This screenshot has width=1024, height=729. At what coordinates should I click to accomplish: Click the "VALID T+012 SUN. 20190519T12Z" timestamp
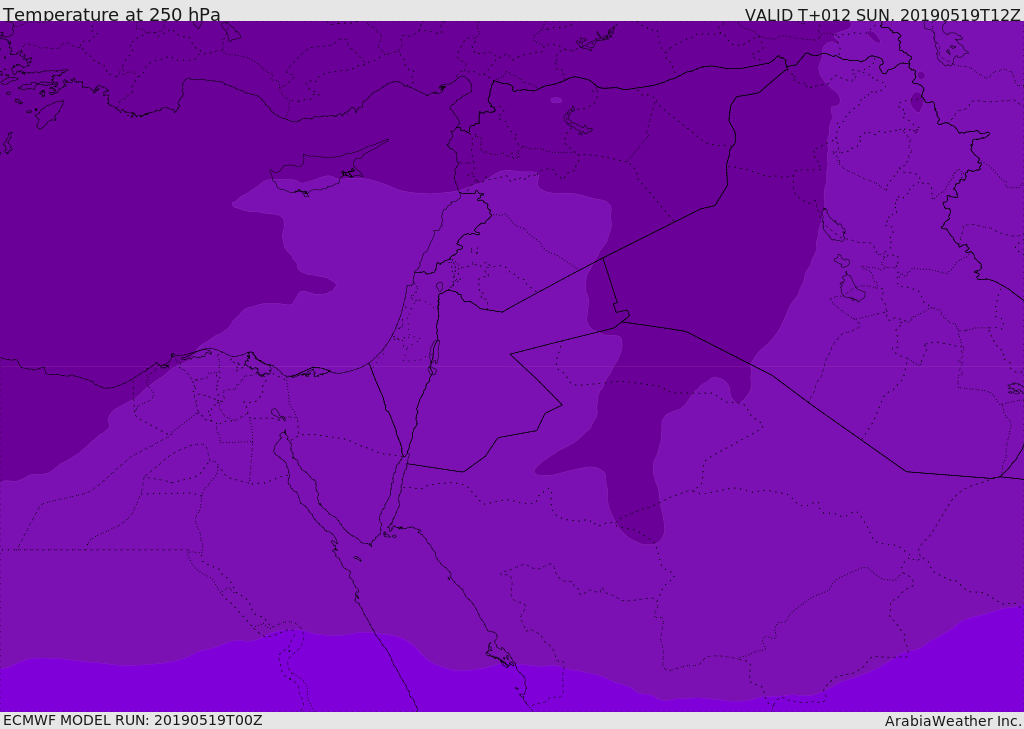click(882, 15)
